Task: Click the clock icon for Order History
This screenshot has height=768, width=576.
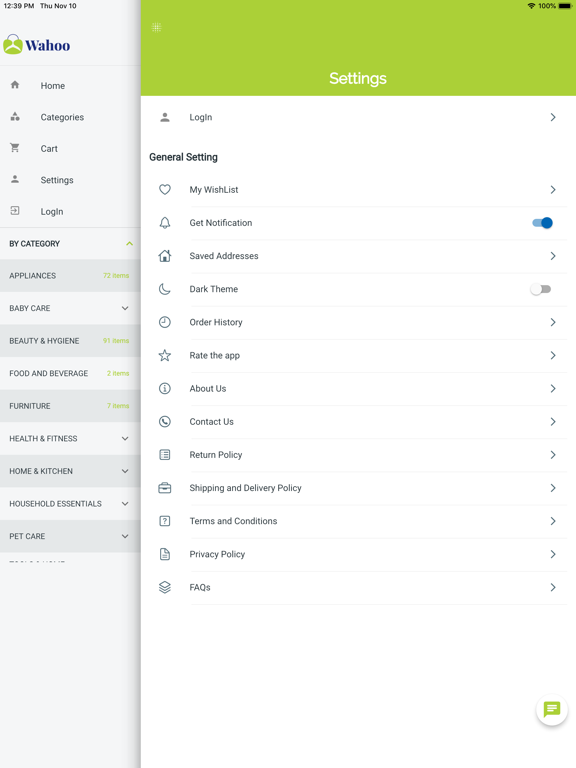Action: [x=165, y=322]
